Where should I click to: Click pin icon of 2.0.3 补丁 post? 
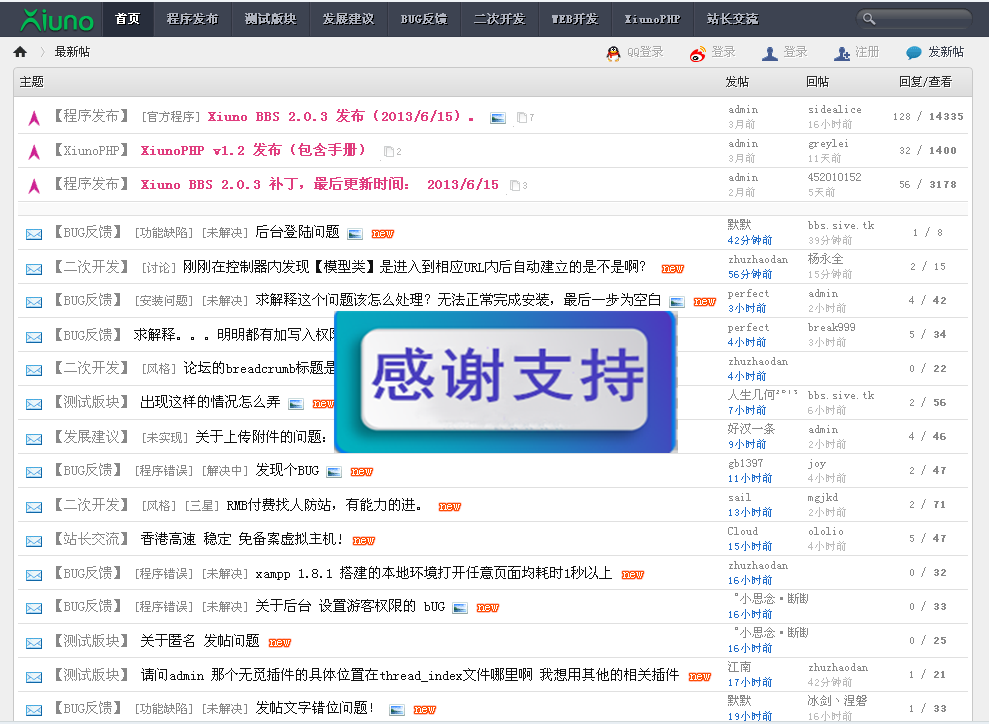pos(34,185)
